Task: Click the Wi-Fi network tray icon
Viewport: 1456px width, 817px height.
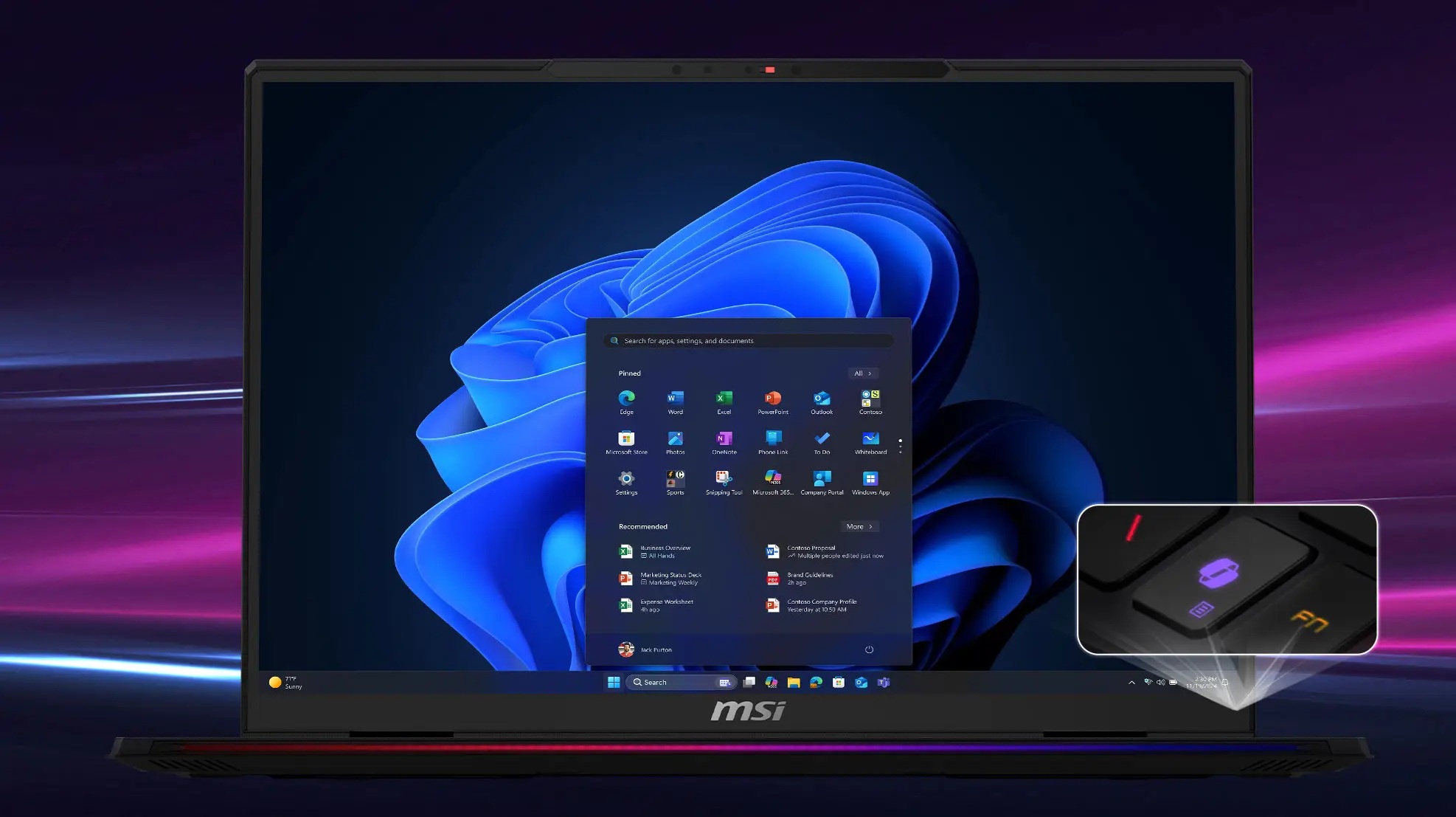Action: coord(1148,683)
